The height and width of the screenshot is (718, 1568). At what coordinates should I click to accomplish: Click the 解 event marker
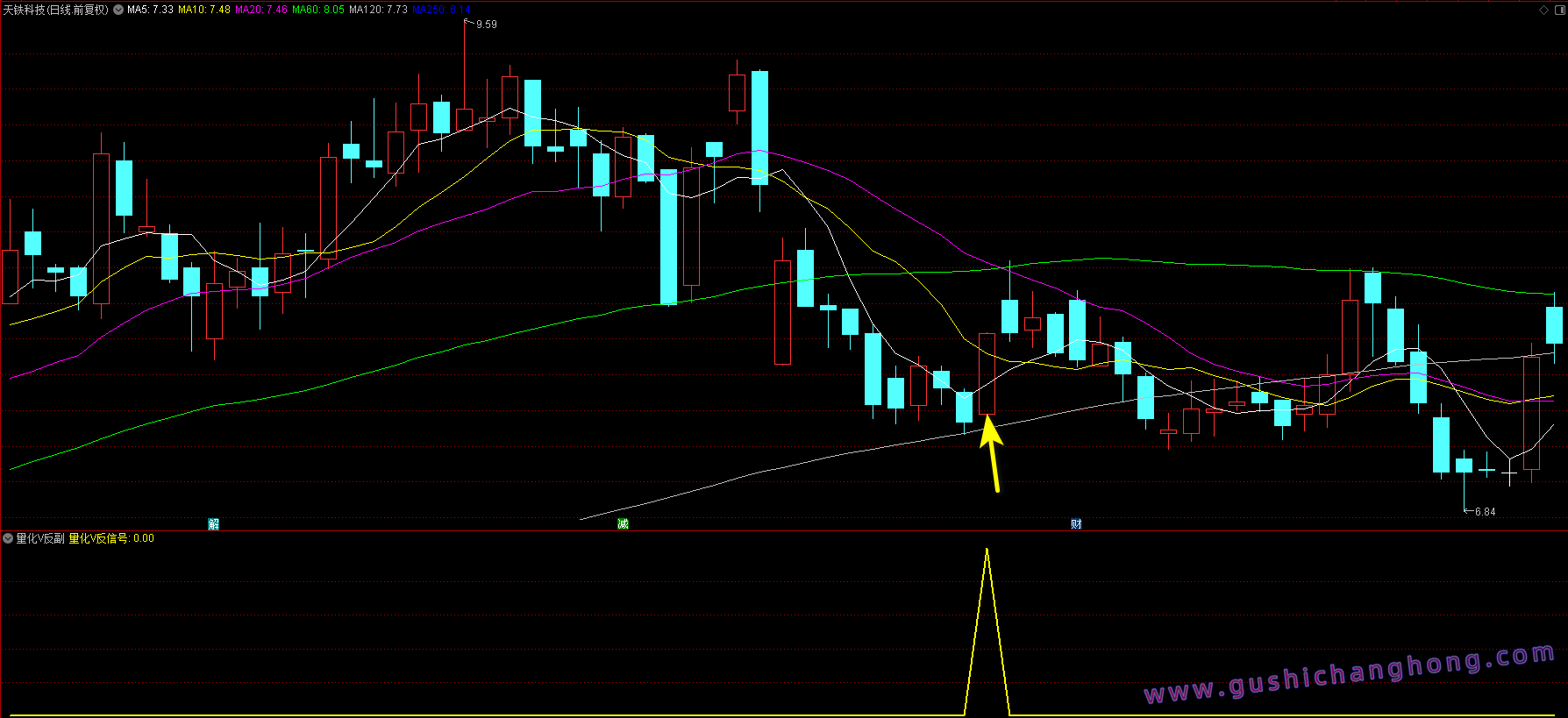coord(213,524)
